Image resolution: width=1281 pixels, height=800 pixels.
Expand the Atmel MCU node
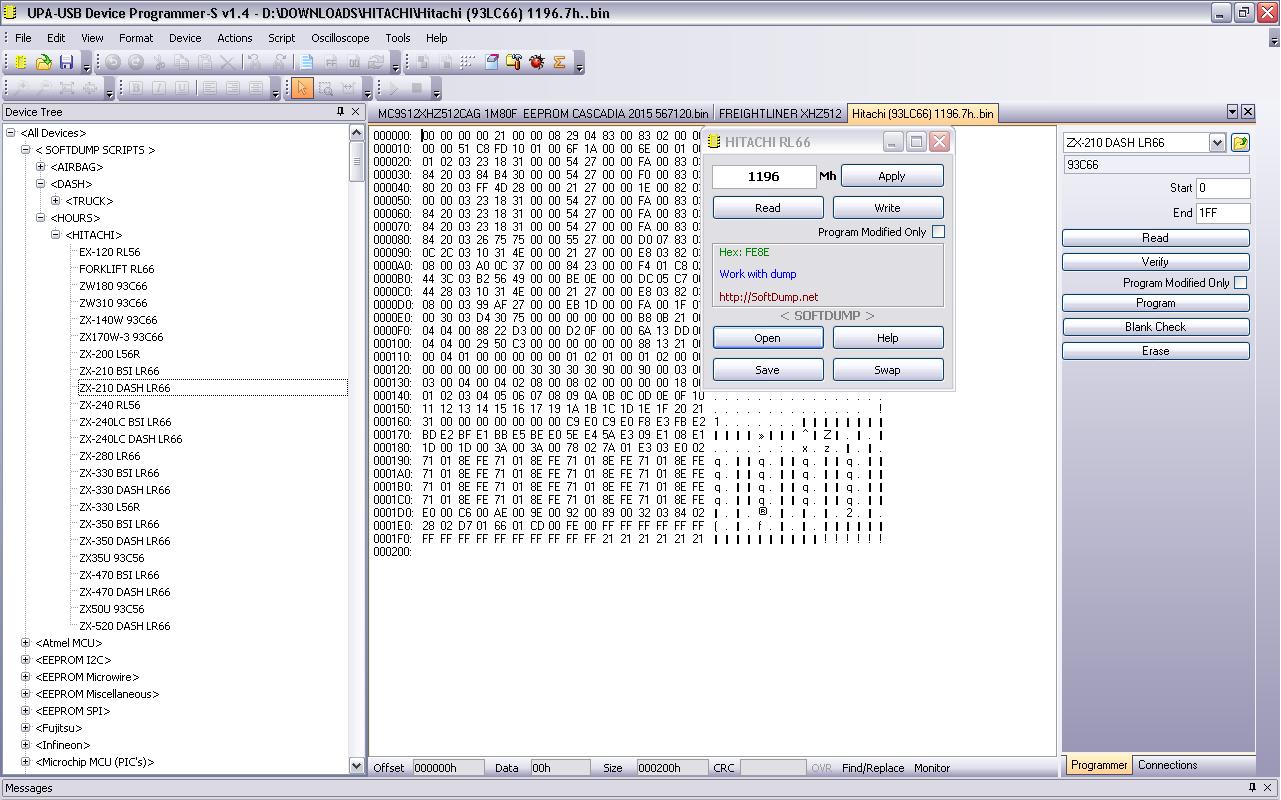(25, 643)
